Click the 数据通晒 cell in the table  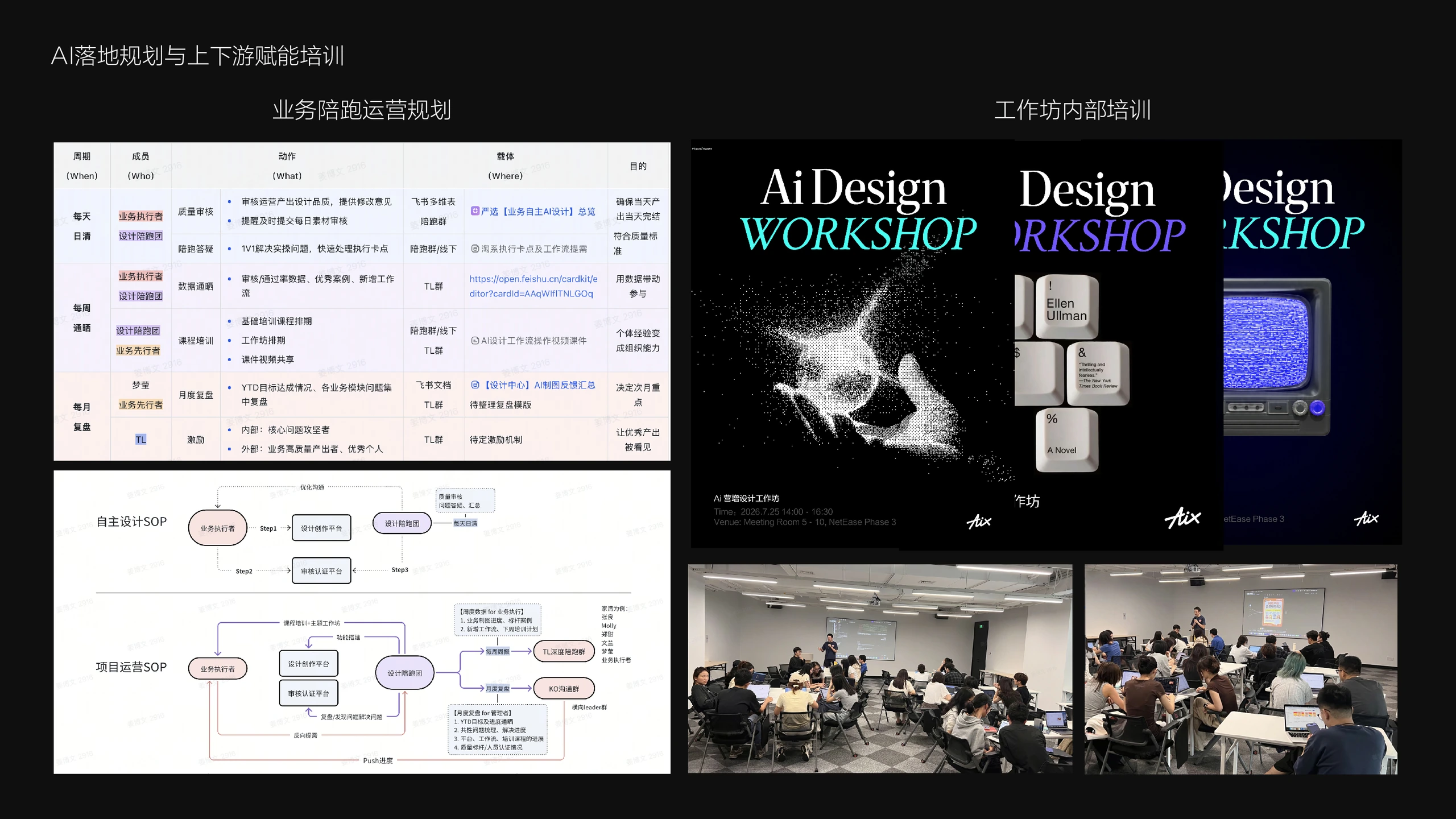[196, 286]
